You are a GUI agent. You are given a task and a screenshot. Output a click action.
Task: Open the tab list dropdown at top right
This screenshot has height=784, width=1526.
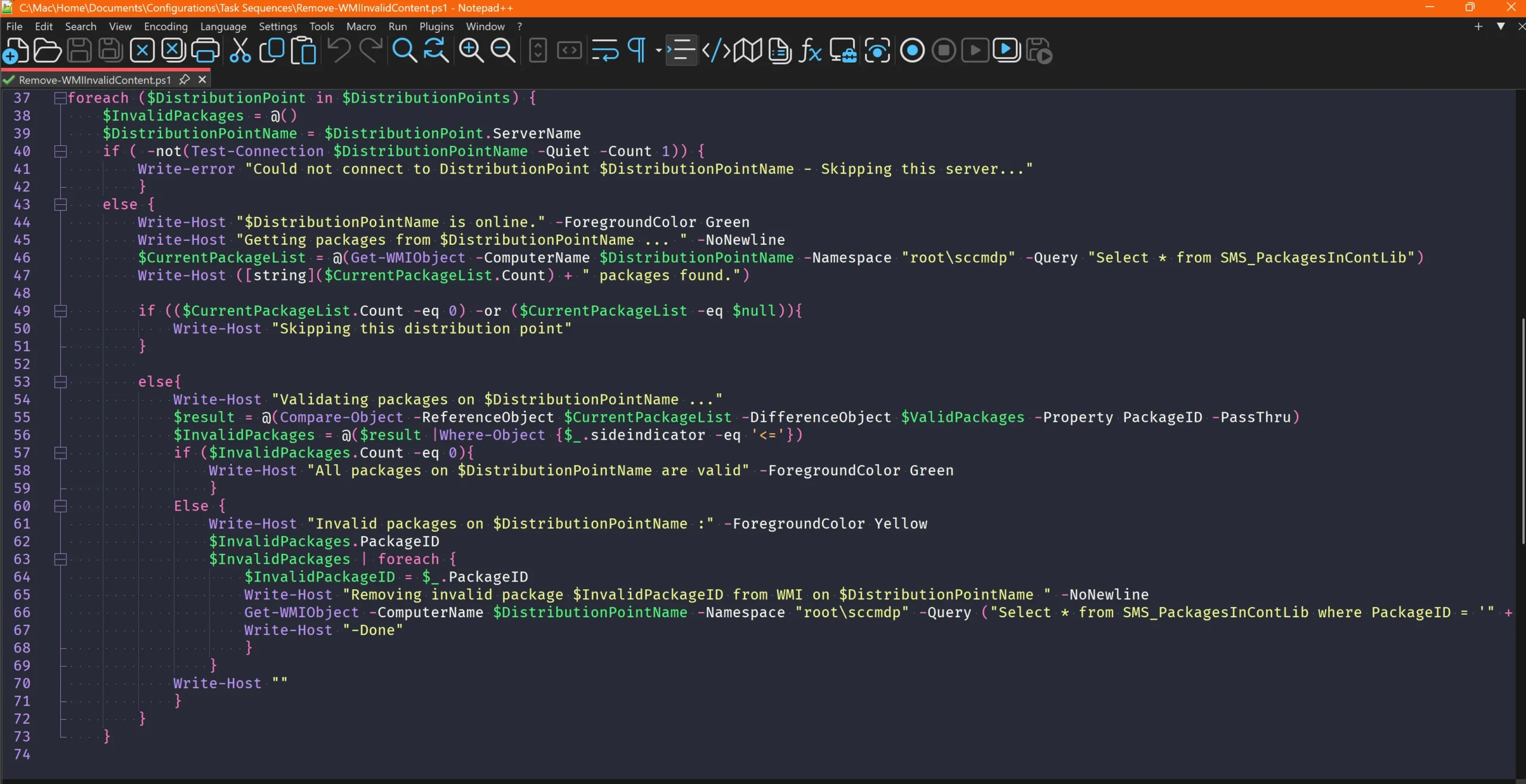pyautogui.click(x=1502, y=26)
